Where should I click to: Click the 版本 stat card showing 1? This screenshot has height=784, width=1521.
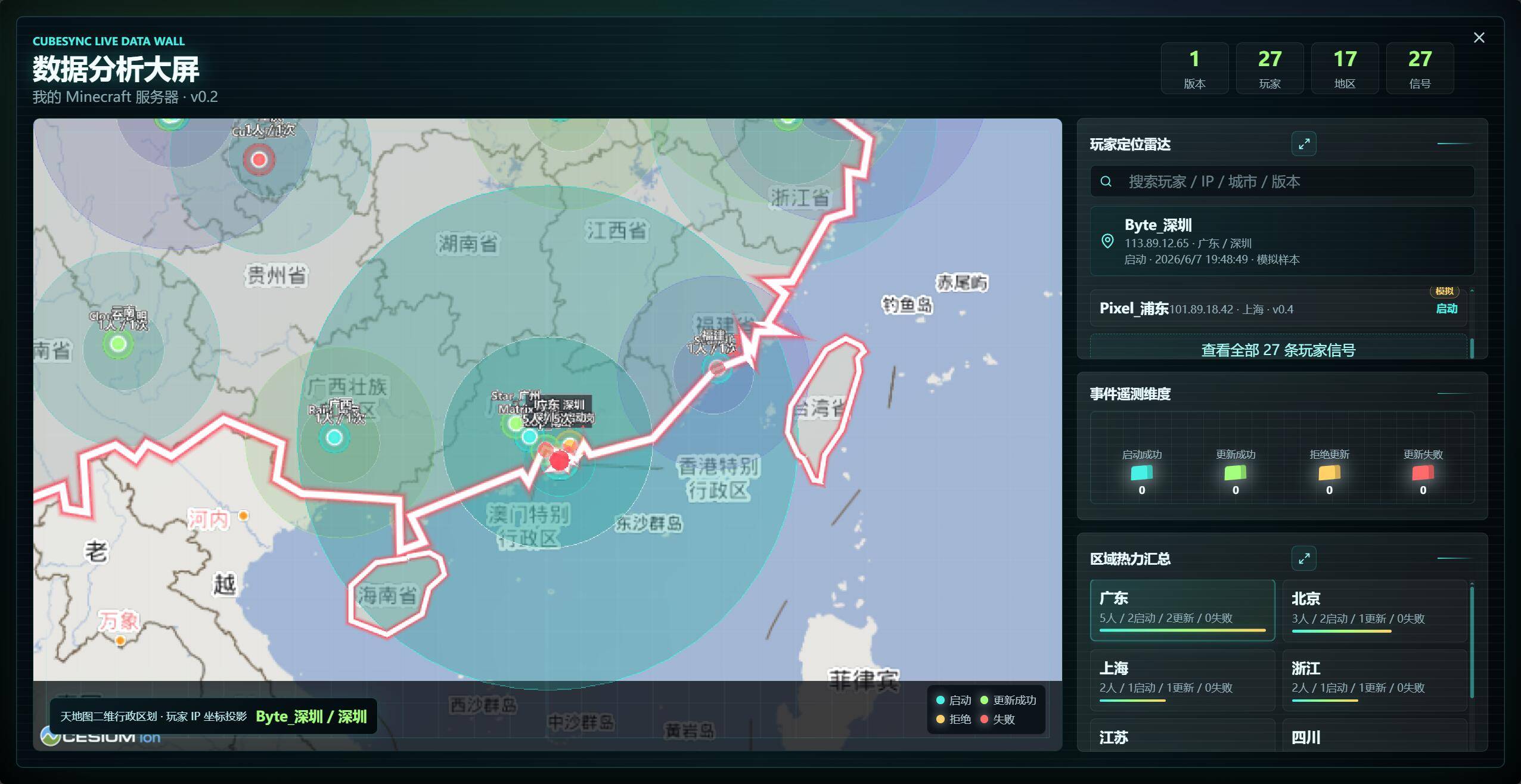pyautogui.click(x=1194, y=69)
